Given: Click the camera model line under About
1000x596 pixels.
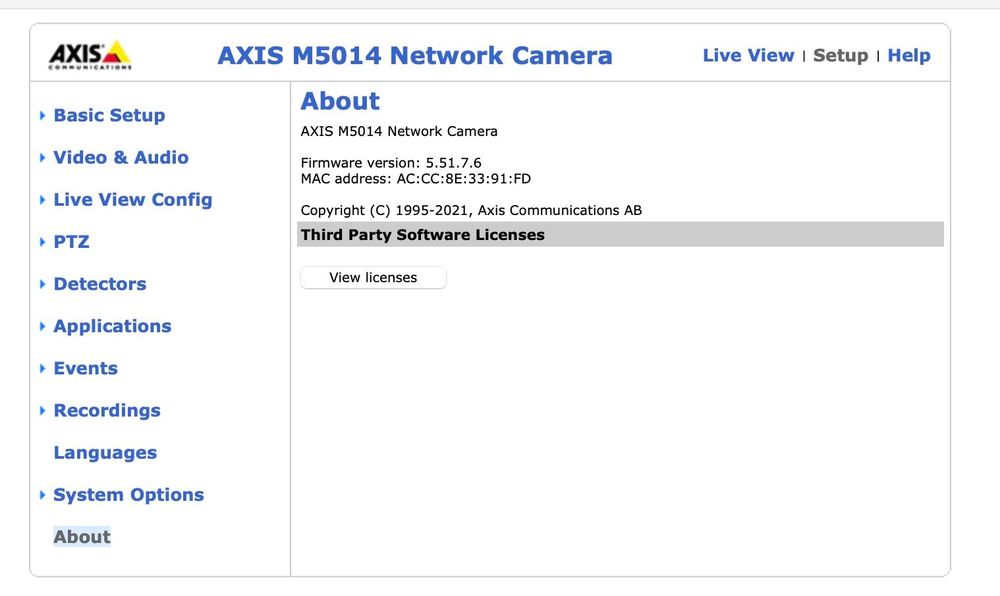Looking at the screenshot, I should 399,131.
